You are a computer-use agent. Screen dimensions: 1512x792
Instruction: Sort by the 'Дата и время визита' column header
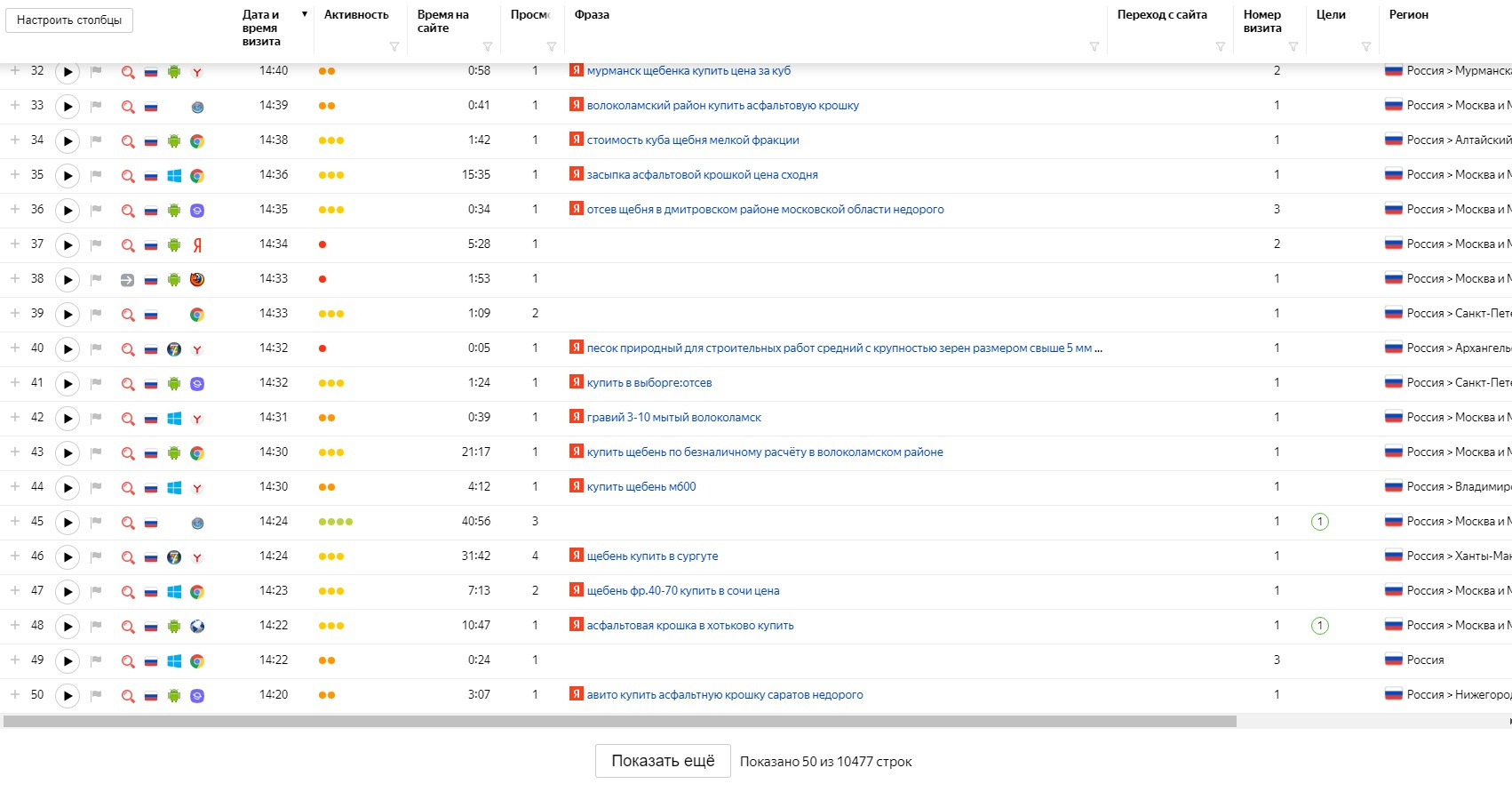[261, 28]
